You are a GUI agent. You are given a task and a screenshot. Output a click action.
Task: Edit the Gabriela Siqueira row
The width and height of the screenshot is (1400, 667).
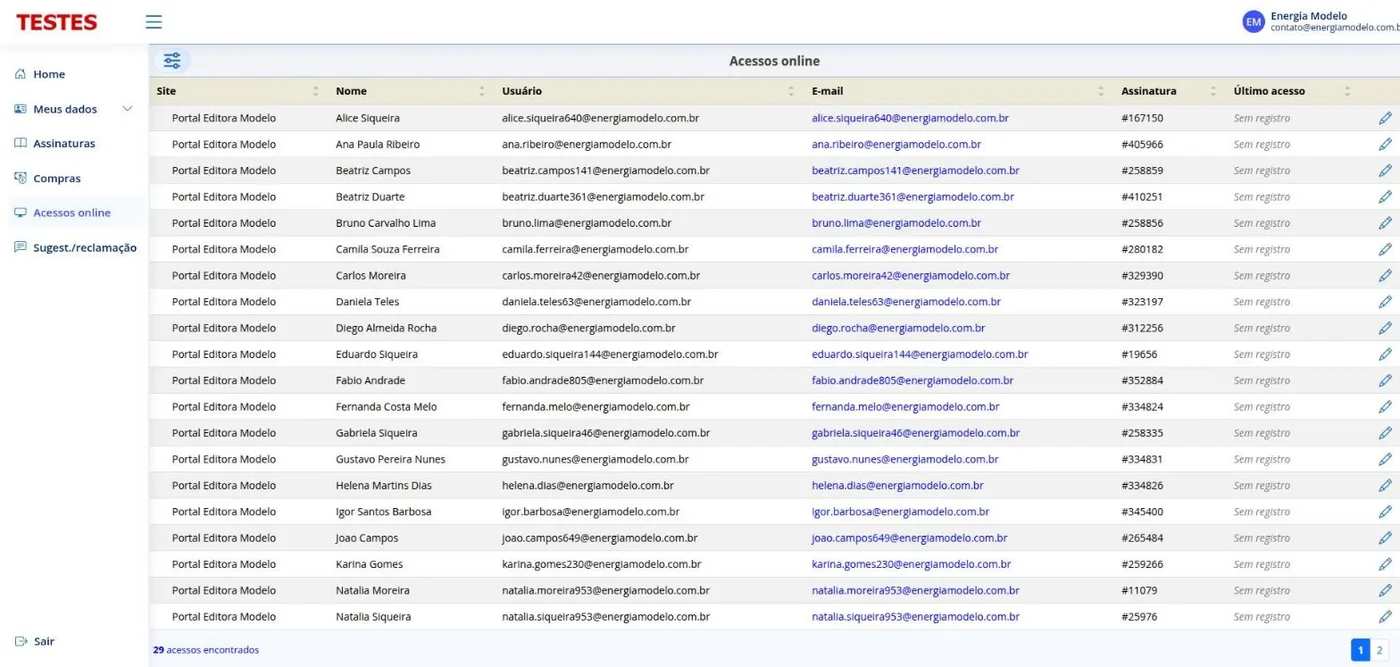click(1385, 433)
